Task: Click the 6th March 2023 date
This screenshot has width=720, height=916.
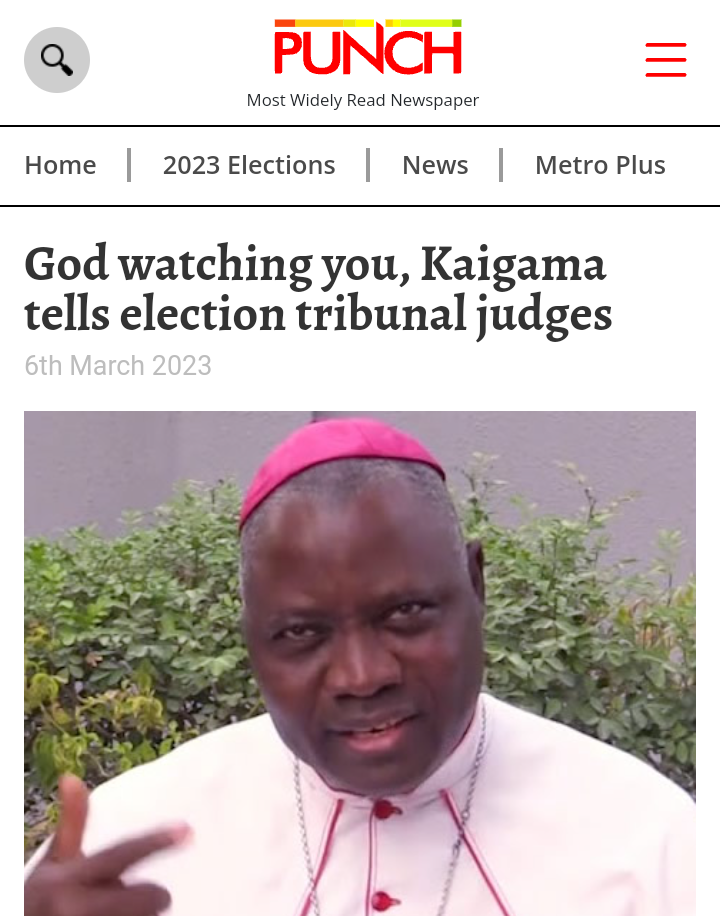Action: coord(117,366)
